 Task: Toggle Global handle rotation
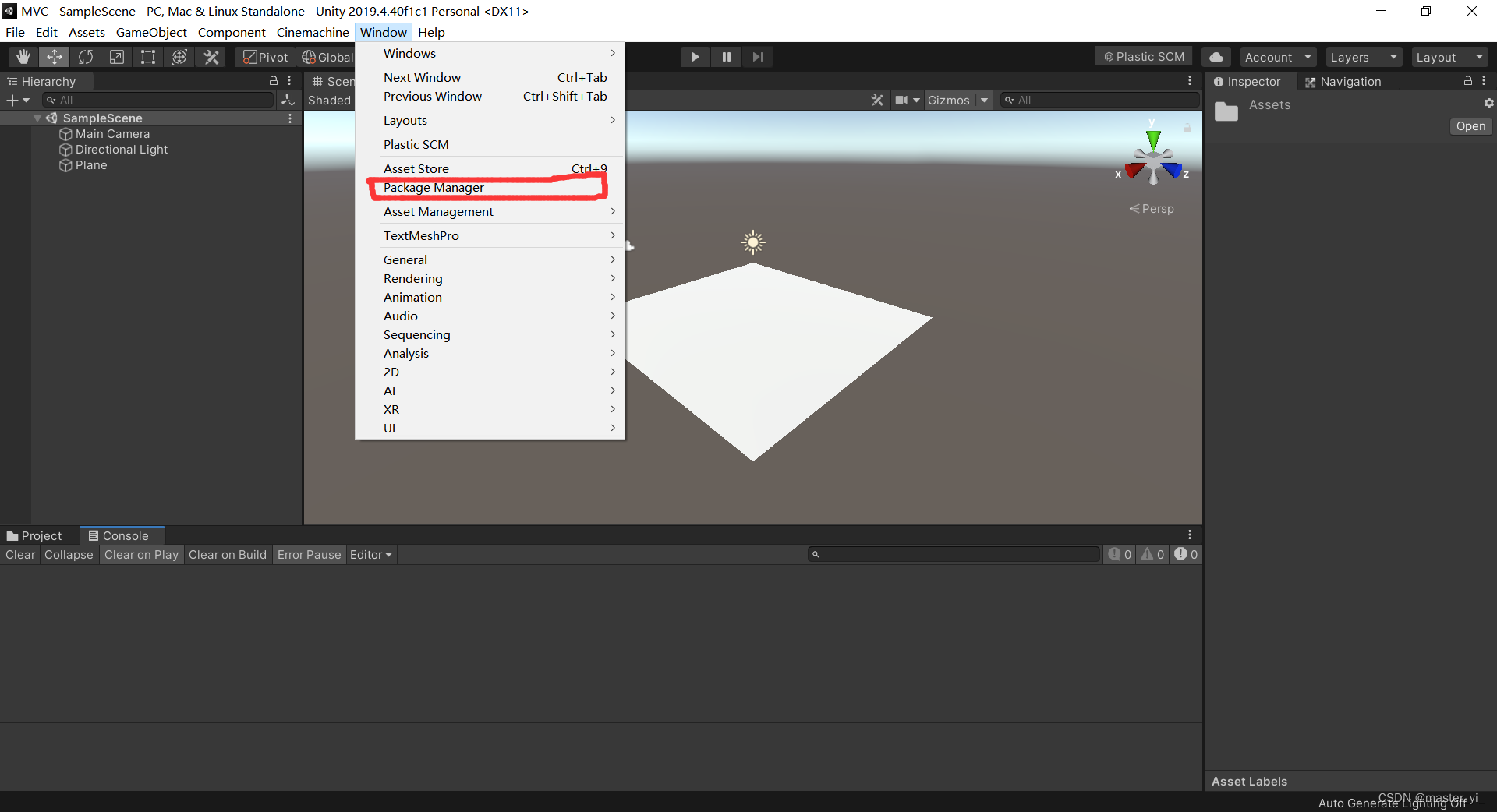click(327, 57)
